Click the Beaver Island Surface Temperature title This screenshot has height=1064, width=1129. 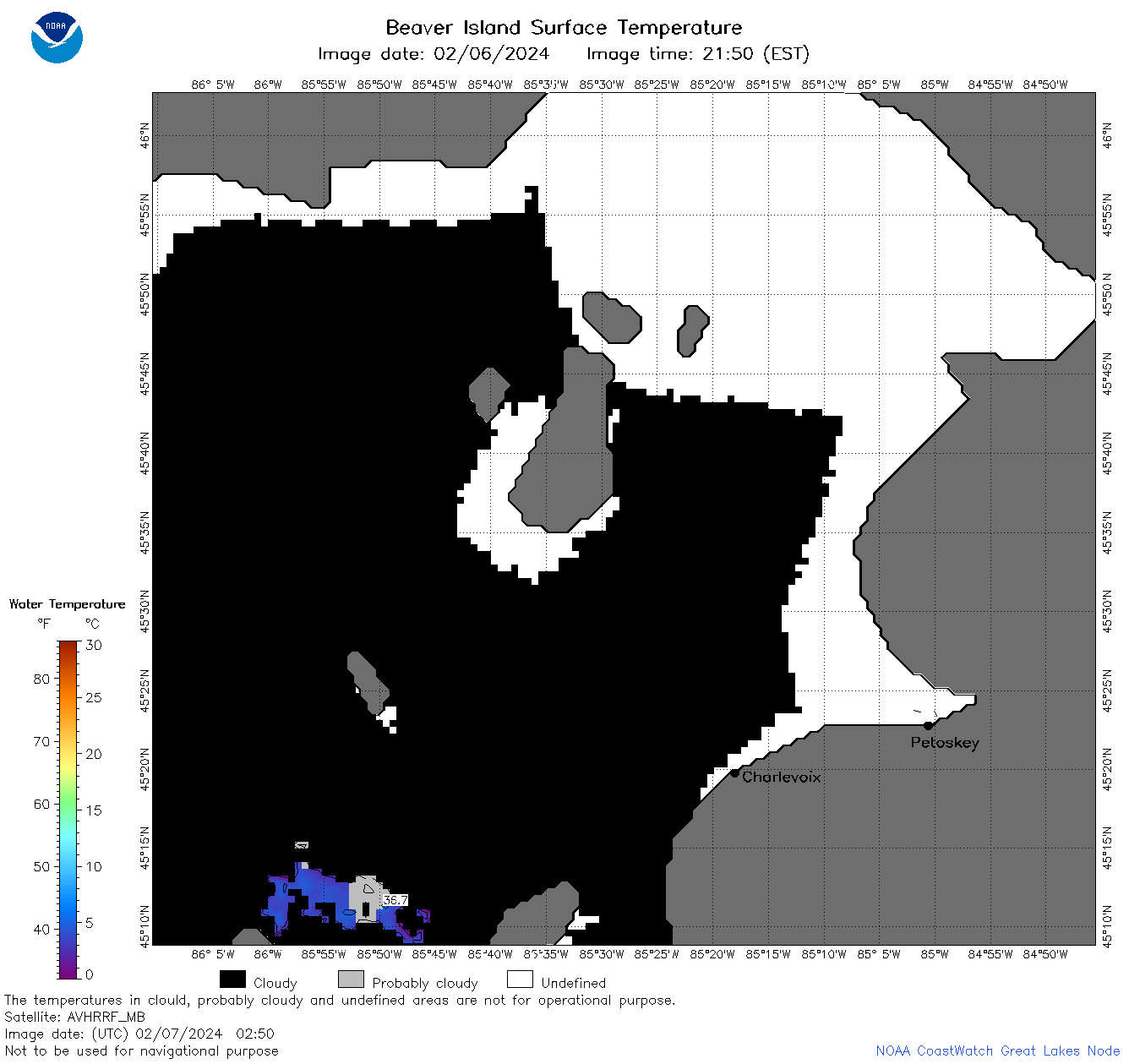point(564,27)
